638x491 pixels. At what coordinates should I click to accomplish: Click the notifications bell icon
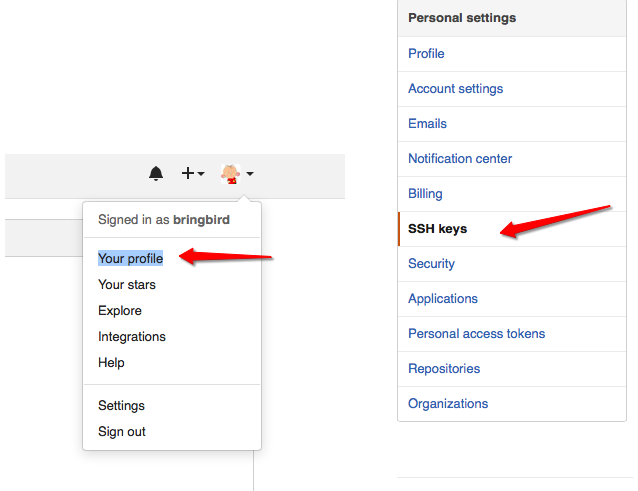[156, 174]
